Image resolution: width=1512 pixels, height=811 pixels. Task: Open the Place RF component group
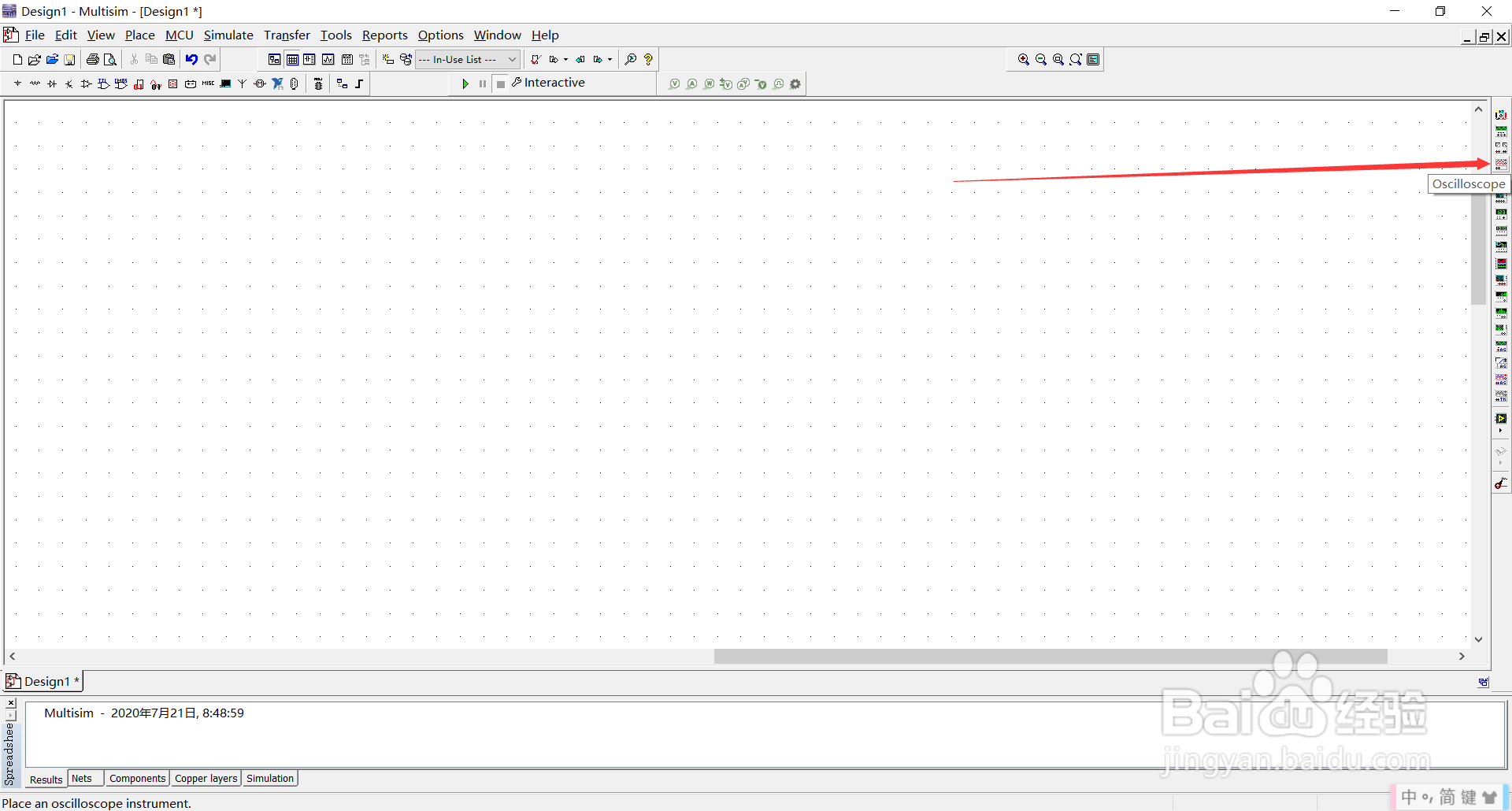point(243,83)
